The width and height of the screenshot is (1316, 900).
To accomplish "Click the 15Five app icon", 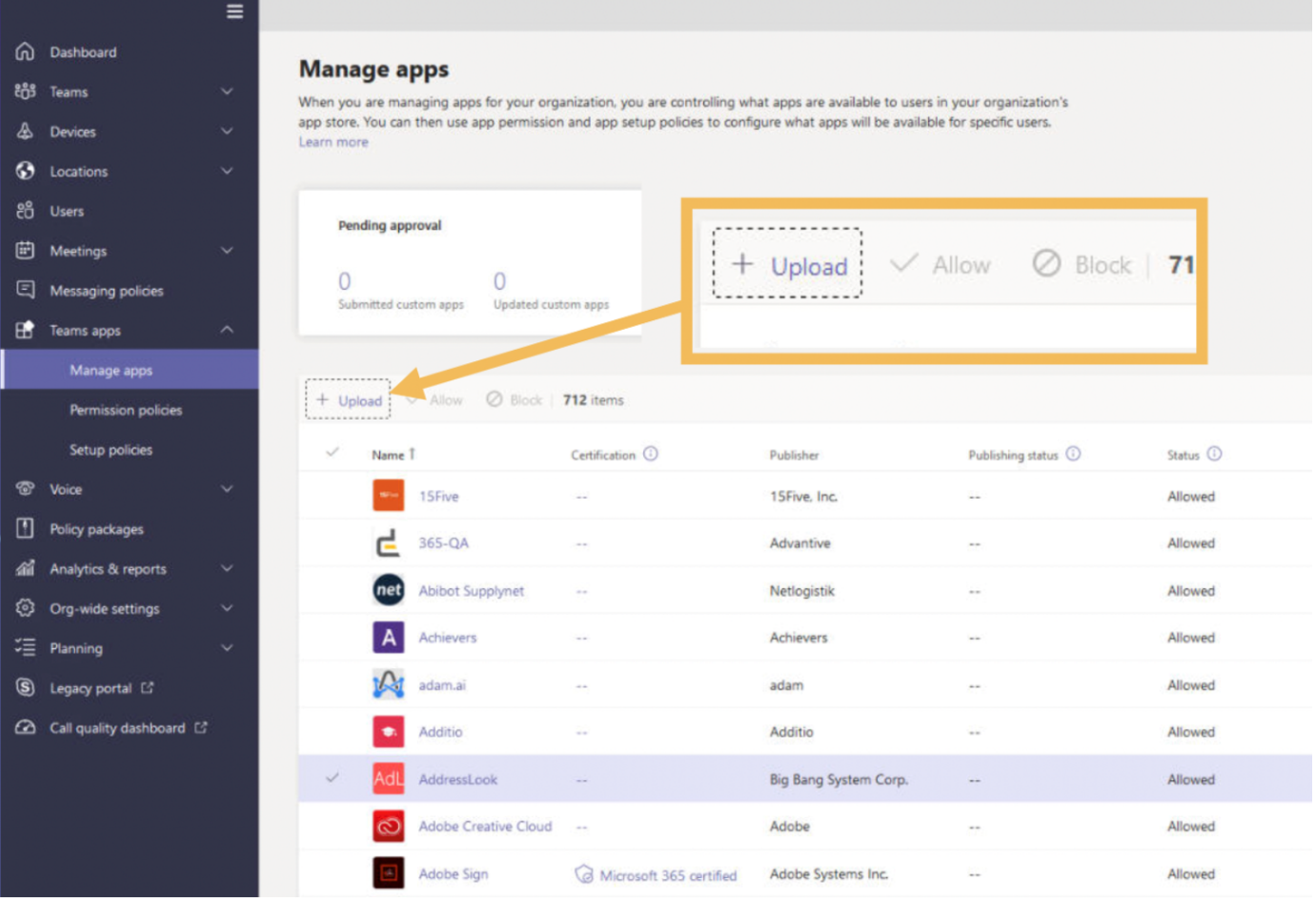I will (389, 496).
